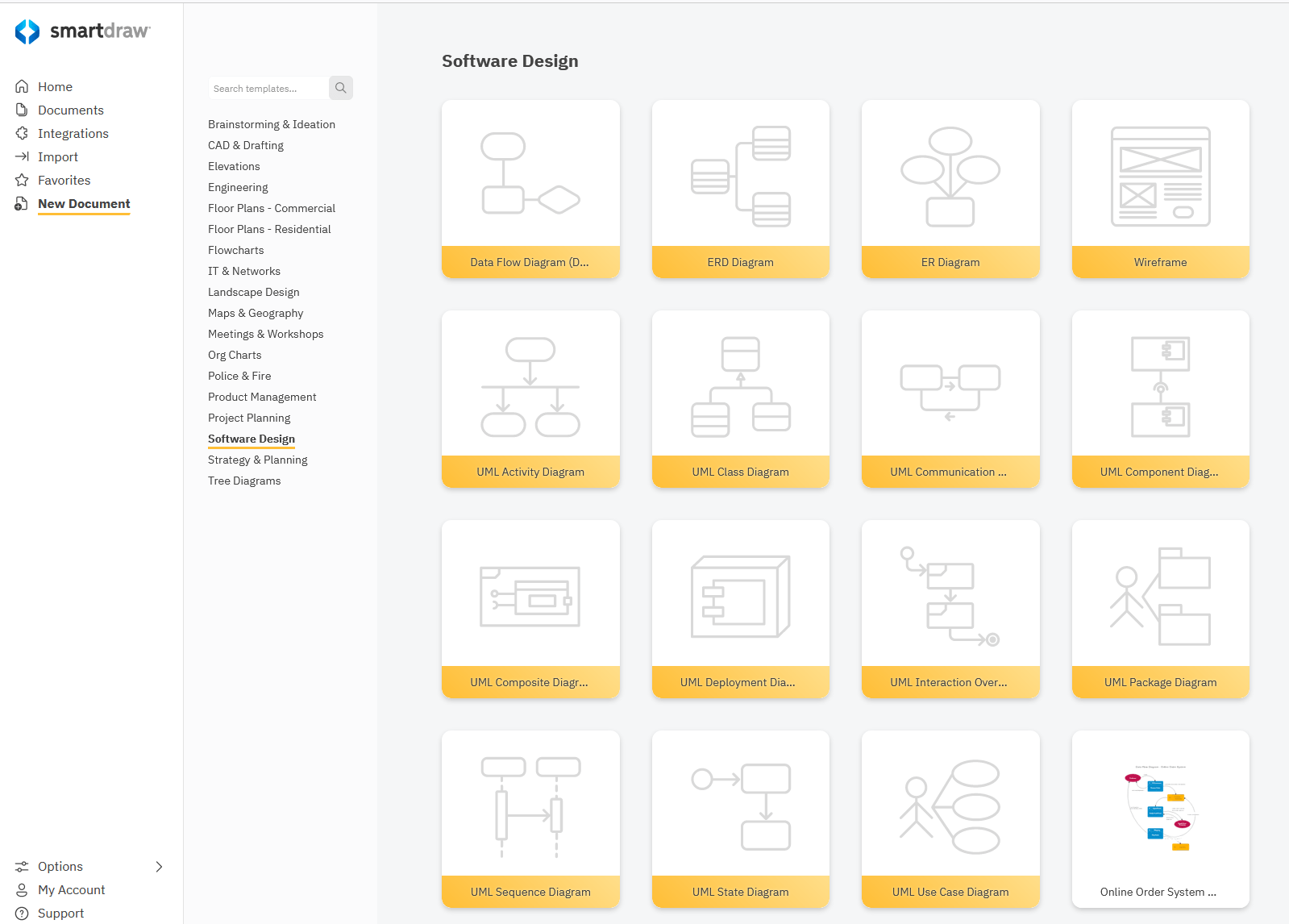Click the Home house icon
The width and height of the screenshot is (1289, 924).
[x=22, y=86]
